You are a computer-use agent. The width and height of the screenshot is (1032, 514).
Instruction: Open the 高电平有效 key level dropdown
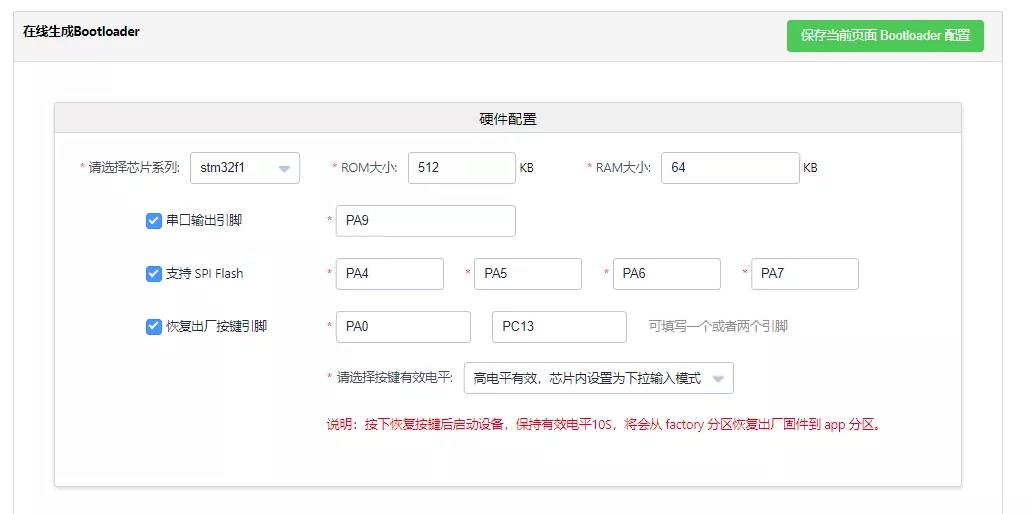599,378
